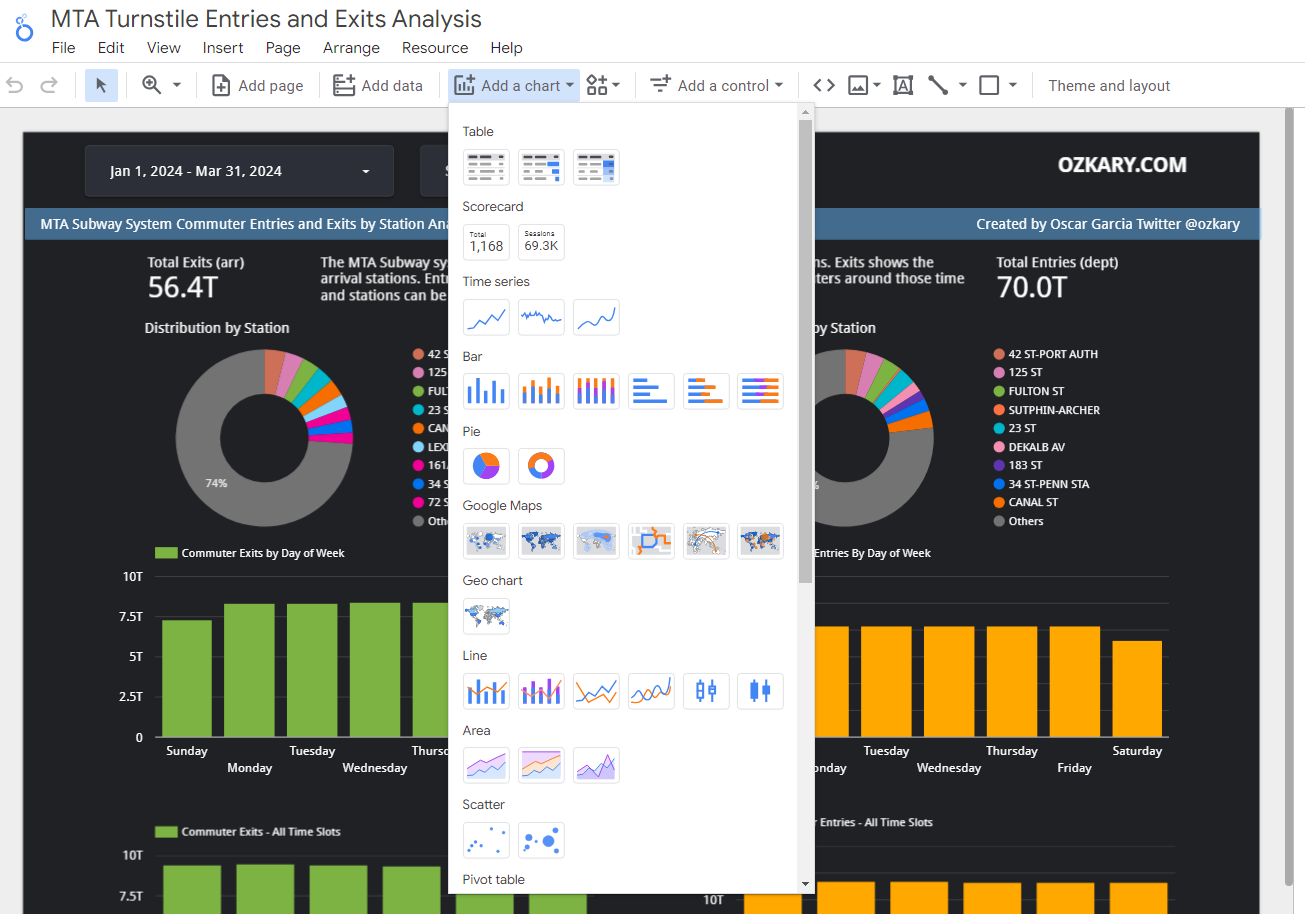The width and height of the screenshot is (1305, 914).
Task: Choose the horizontal bar chart icon
Action: [x=651, y=391]
